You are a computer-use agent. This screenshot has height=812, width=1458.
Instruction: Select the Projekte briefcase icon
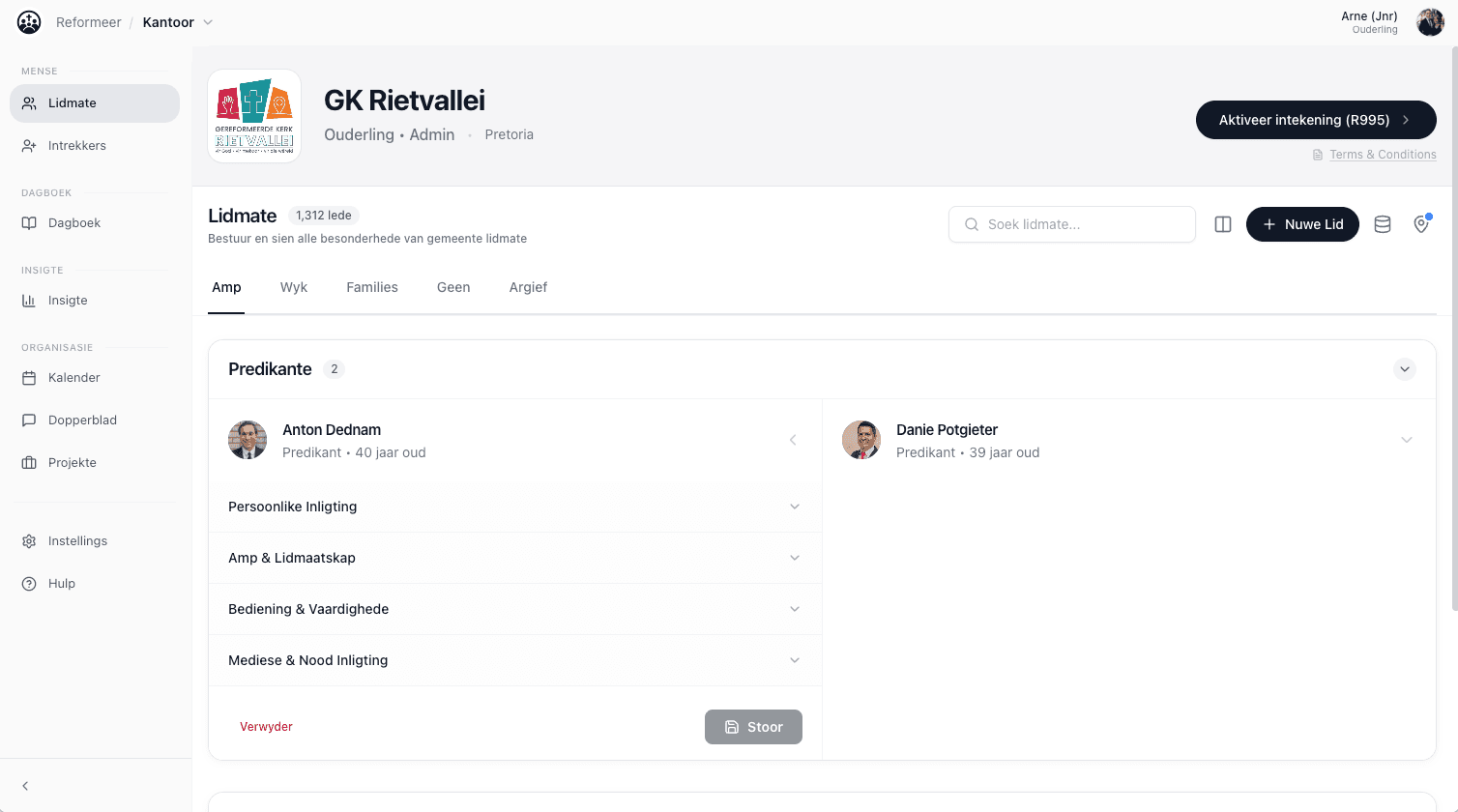point(29,462)
